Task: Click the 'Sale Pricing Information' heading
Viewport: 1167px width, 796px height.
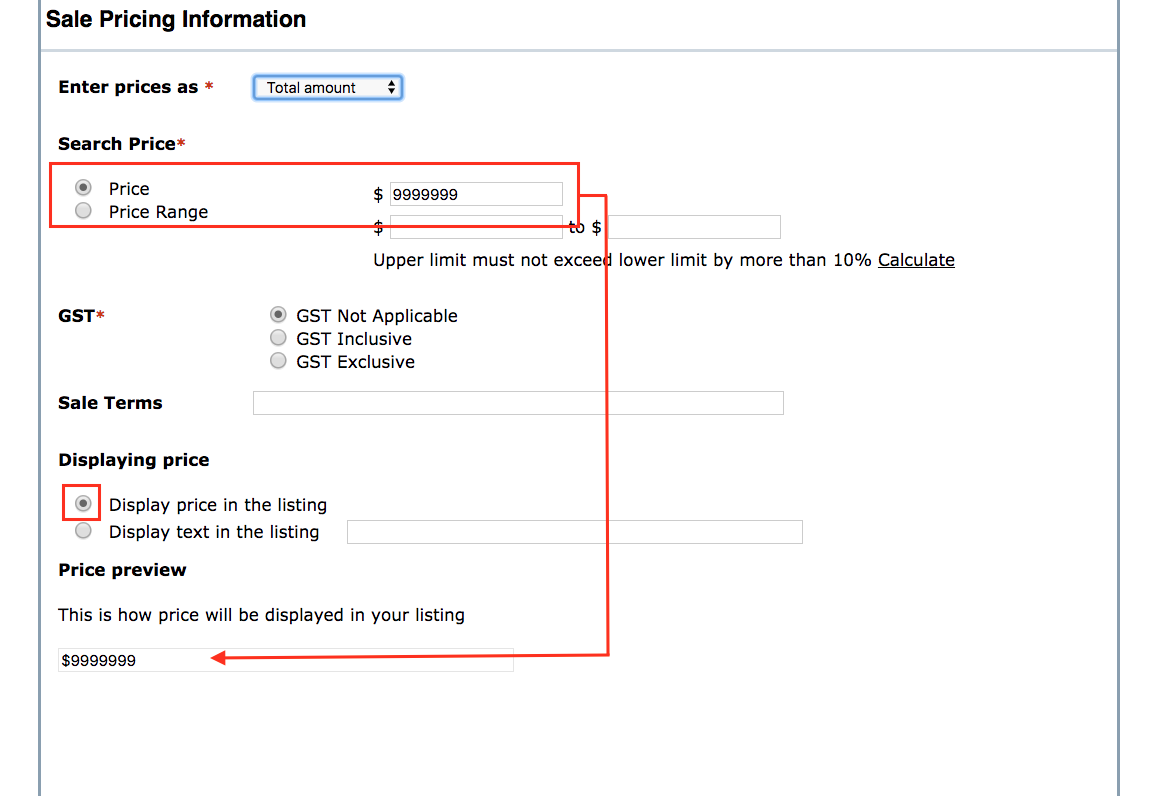Action: coord(176,19)
